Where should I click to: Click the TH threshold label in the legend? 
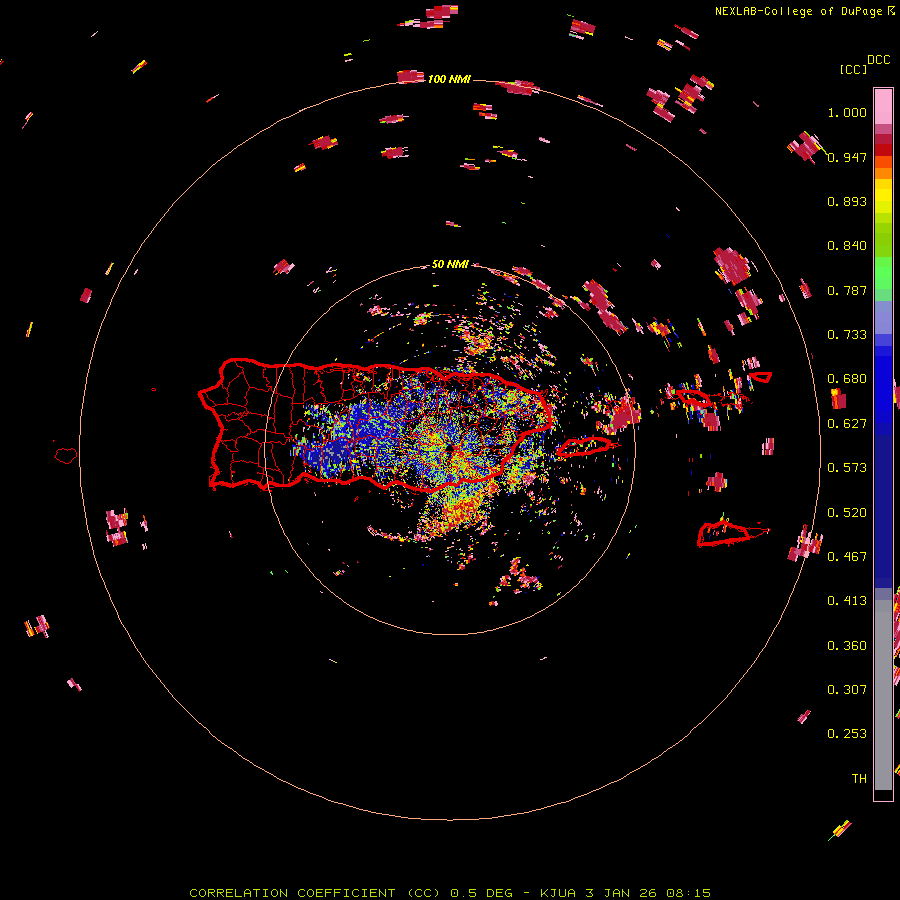point(859,779)
